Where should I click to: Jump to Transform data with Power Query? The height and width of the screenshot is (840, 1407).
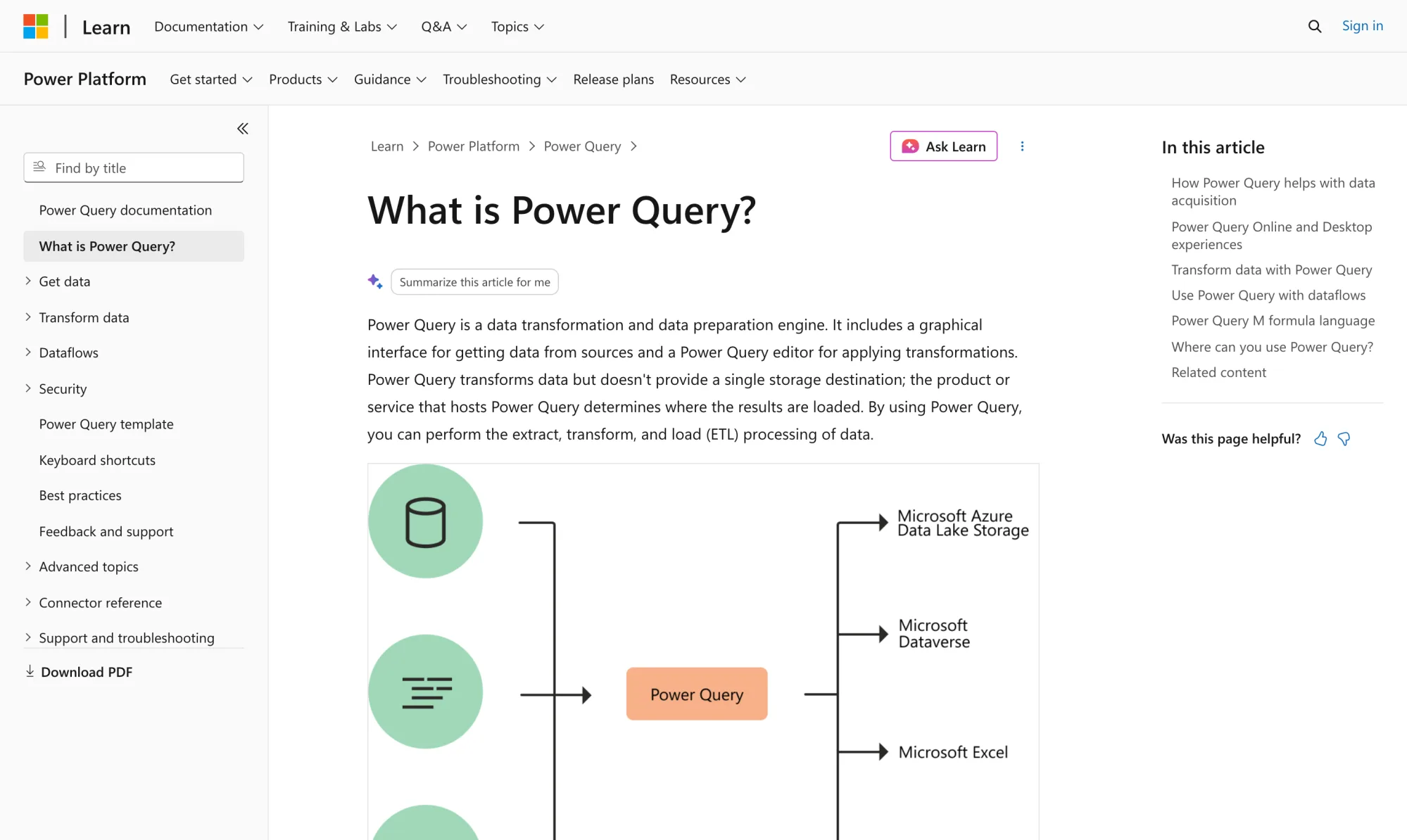pyautogui.click(x=1271, y=269)
